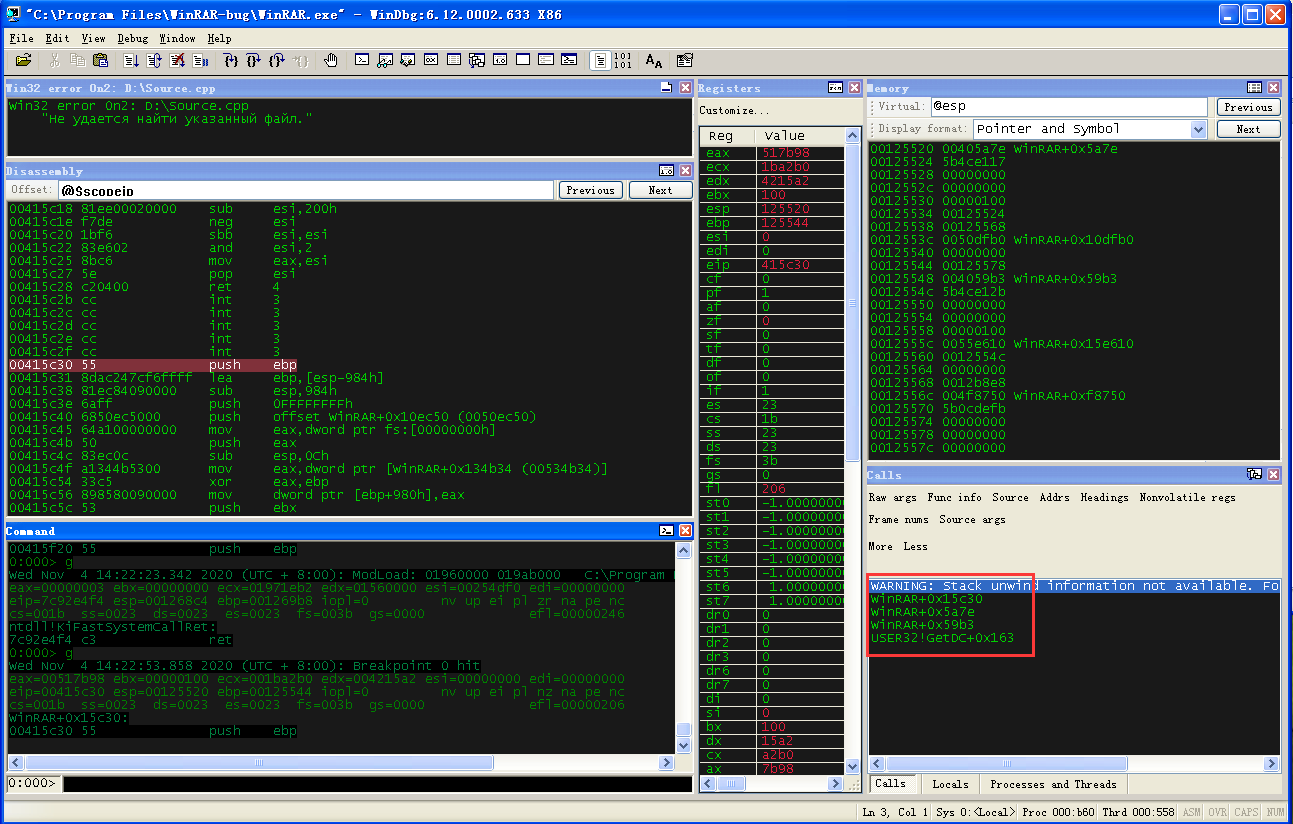Image resolution: width=1293 pixels, height=824 pixels.
Task: Select the USER32!GetDC+0x163 call stack entry
Action: click(x=941, y=637)
